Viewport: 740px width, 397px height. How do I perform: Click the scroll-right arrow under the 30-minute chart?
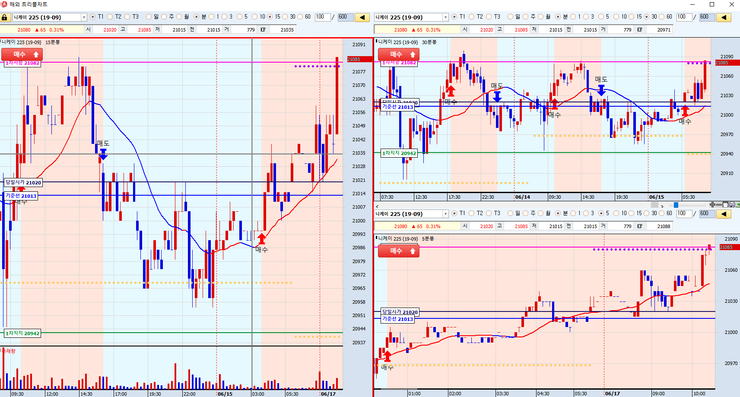[662, 206]
